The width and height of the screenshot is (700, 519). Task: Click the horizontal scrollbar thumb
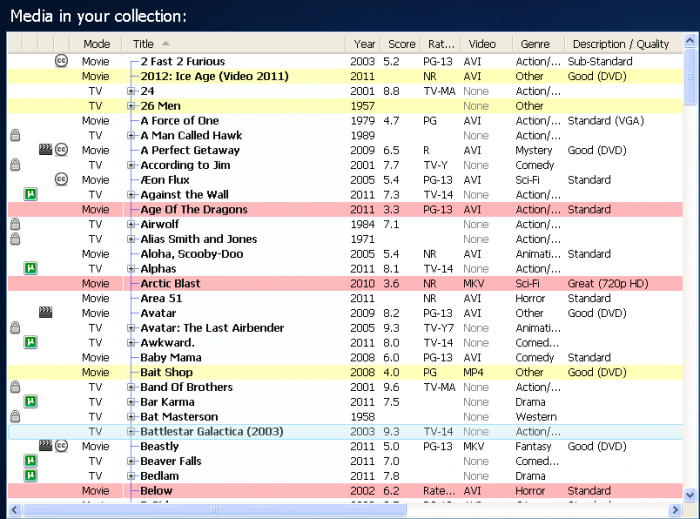tap(214, 509)
